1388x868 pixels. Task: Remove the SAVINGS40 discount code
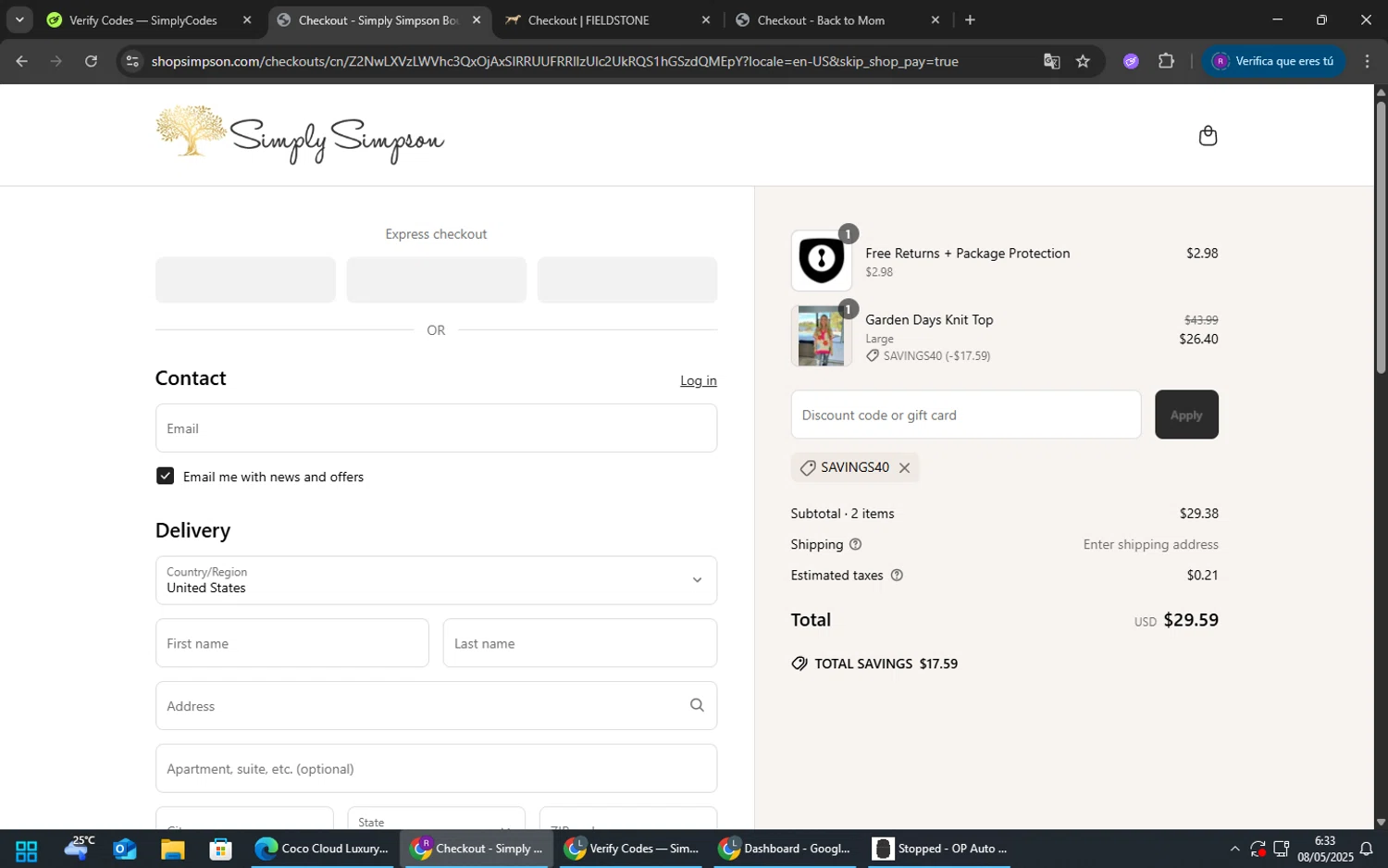click(904, 468)
